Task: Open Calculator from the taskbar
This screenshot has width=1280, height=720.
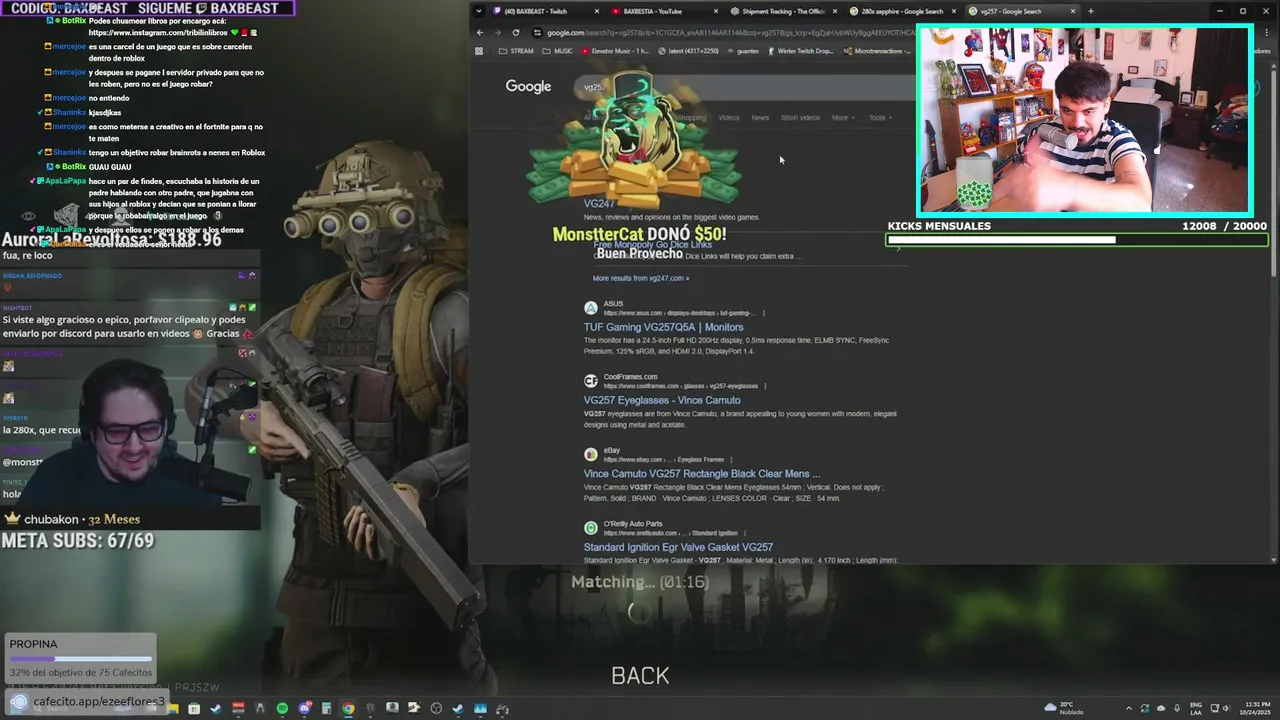Action: point(327,709)
